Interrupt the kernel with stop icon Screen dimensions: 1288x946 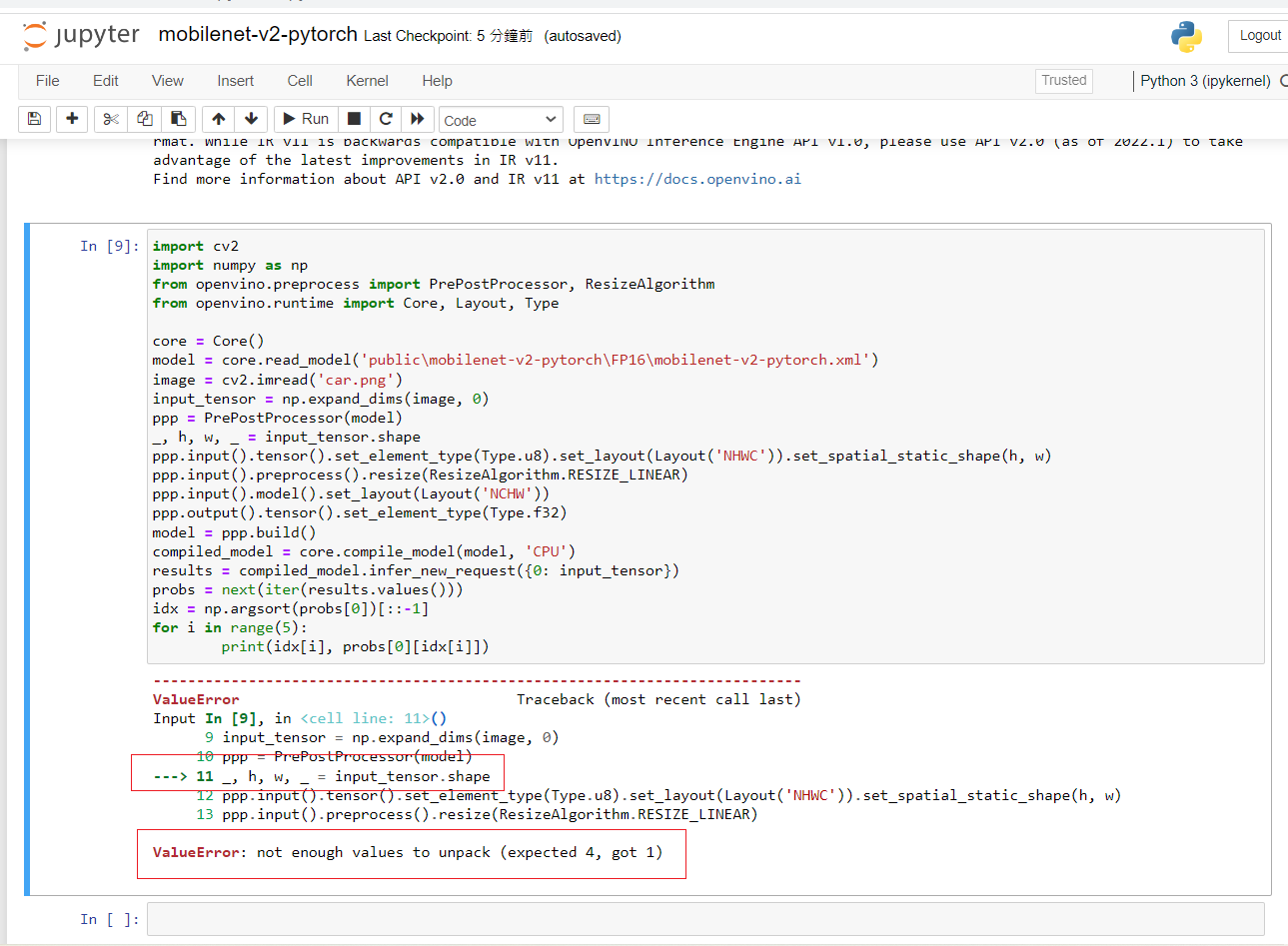tap(354, 119)
